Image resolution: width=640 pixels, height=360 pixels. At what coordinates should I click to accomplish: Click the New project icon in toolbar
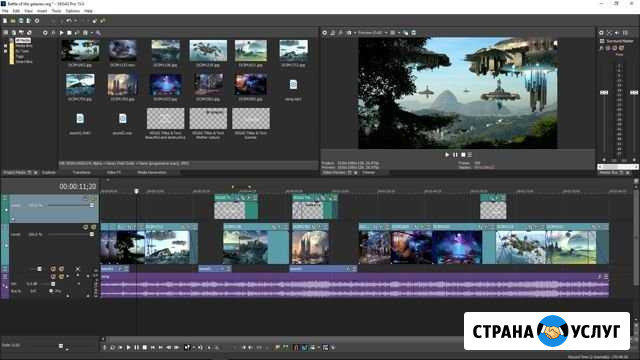click(5, 21)
